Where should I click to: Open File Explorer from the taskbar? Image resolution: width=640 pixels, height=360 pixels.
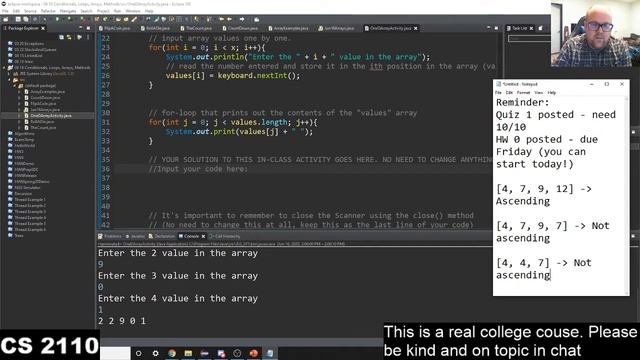point(188,353)
